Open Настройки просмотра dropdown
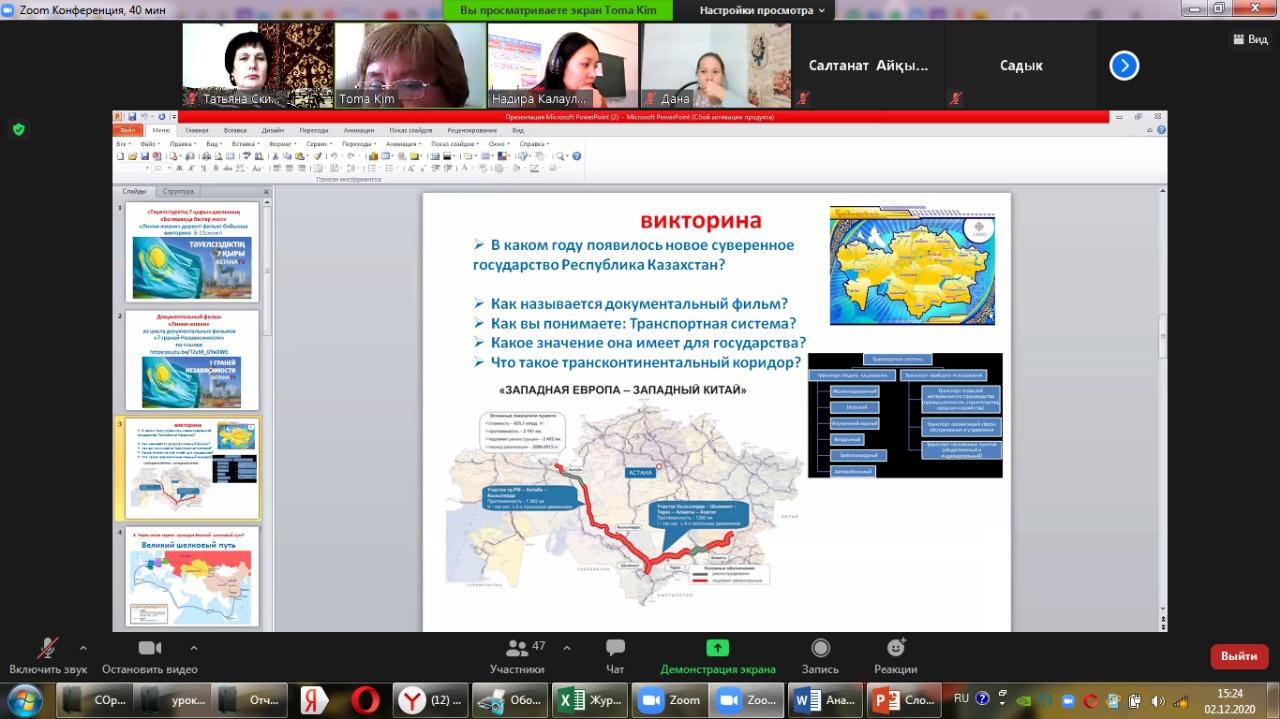1280x719 pixels. [763, 10]
